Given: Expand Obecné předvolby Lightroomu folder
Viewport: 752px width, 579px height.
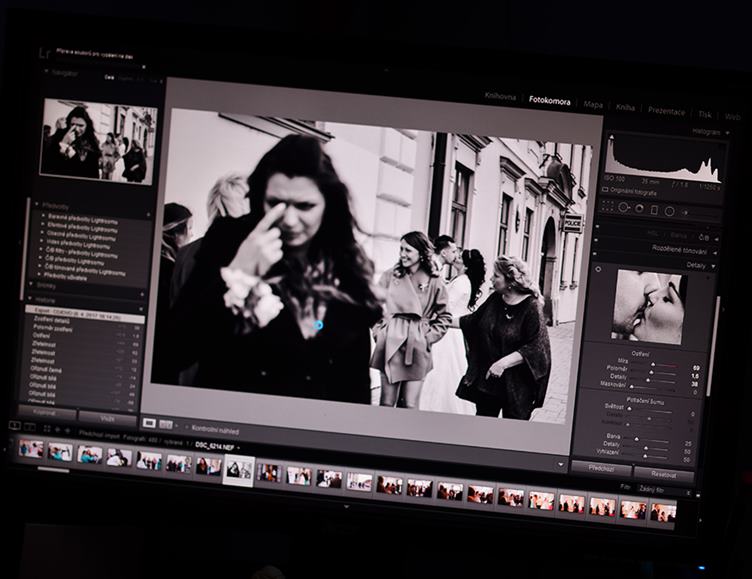Looking at the screenshot, I should (42, 233).
